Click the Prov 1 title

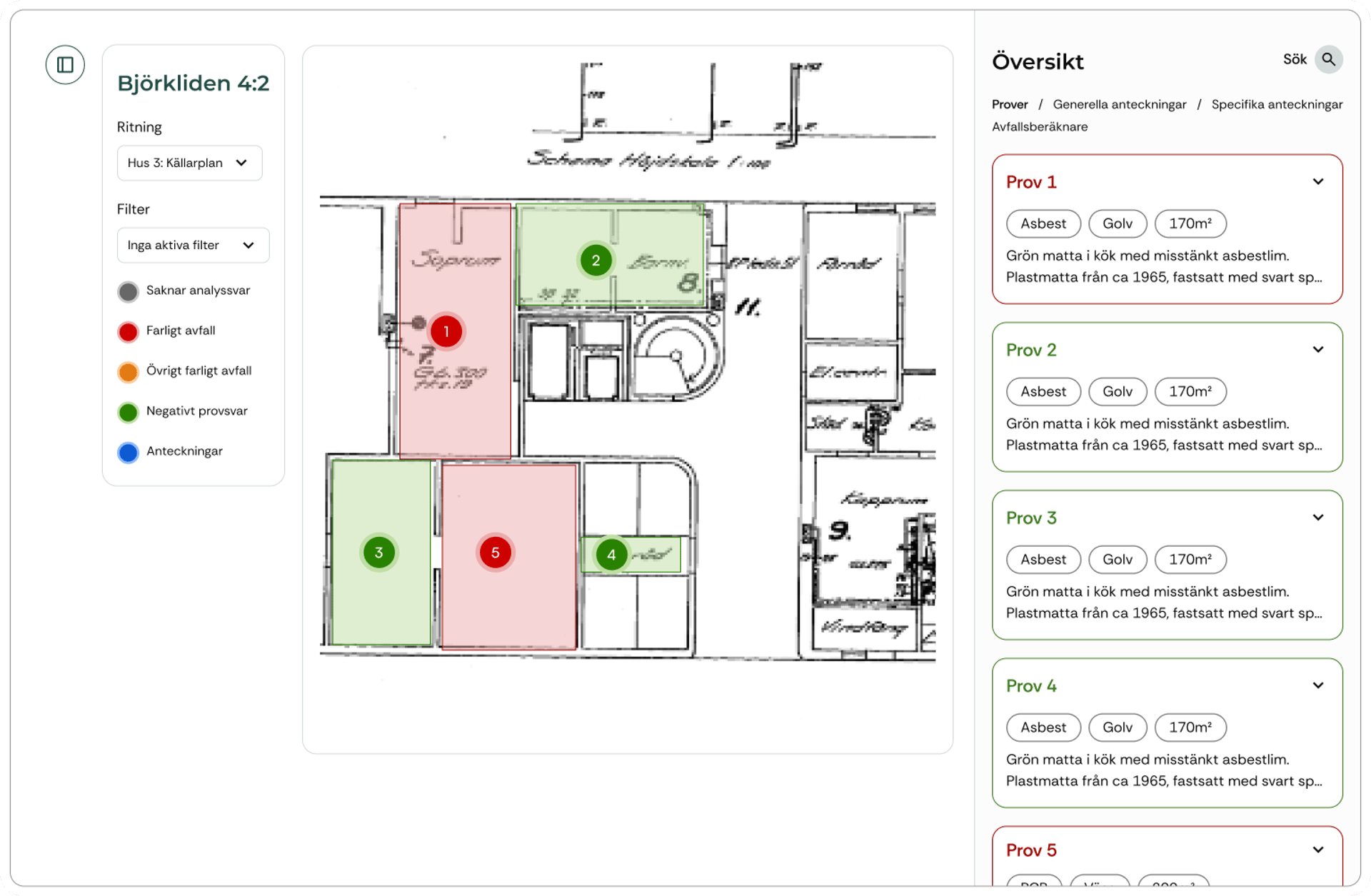coord(1031,182)
